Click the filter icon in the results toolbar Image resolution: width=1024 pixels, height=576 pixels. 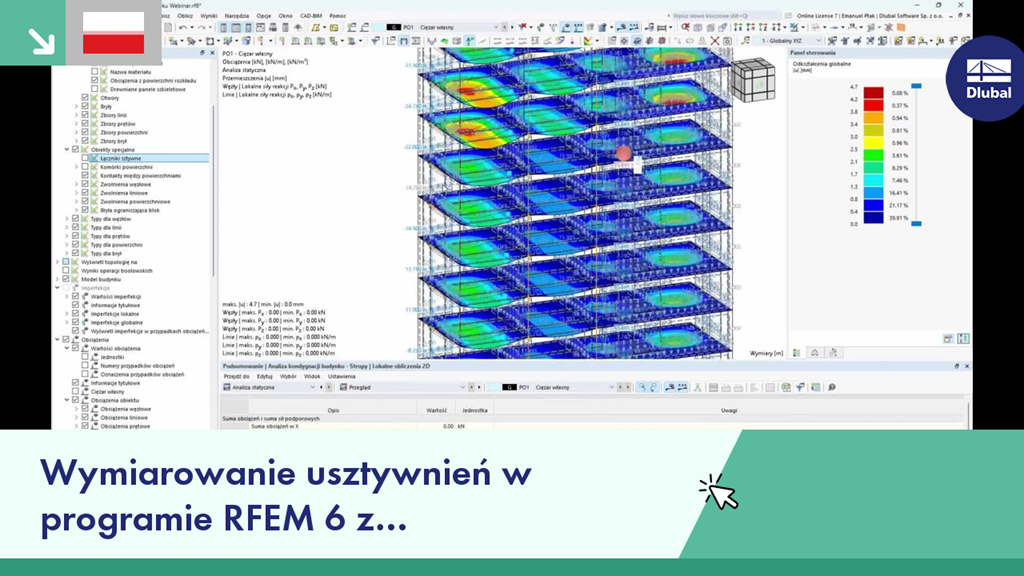tap(800, 386)
